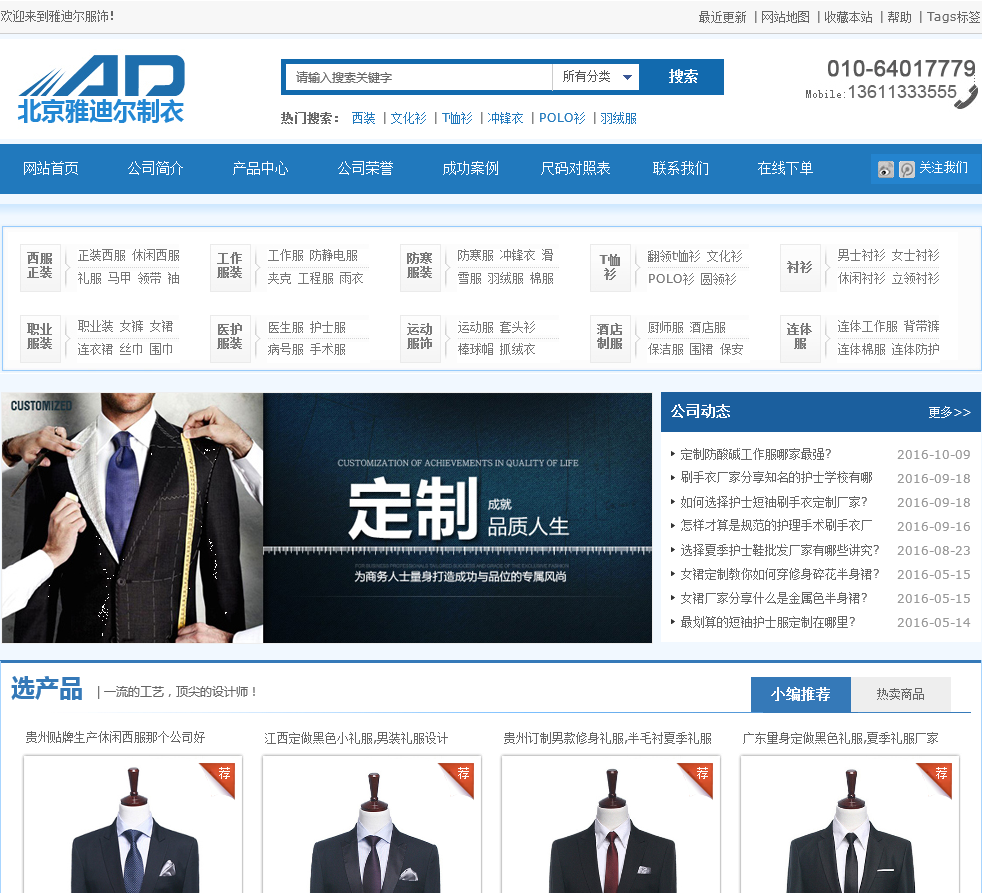The image size is (982, 893).
Task: Open the 网站地图 top link
Action: tap(785, 18)
